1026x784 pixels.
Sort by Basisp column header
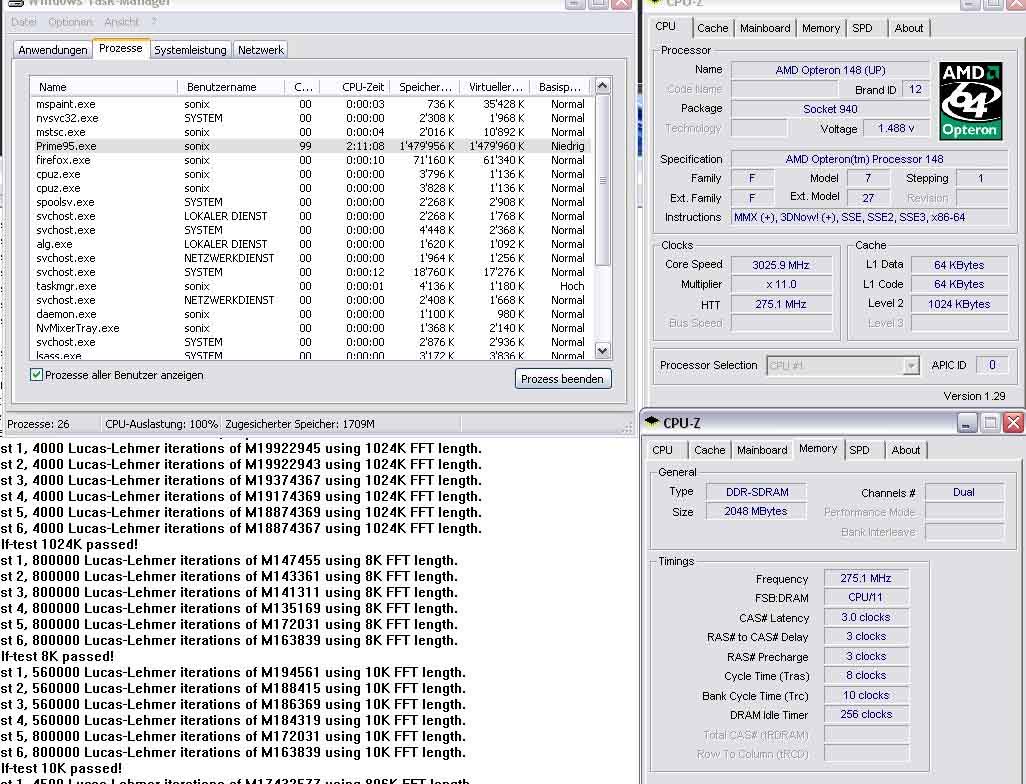pyautogui.click(x=559, y=87)
